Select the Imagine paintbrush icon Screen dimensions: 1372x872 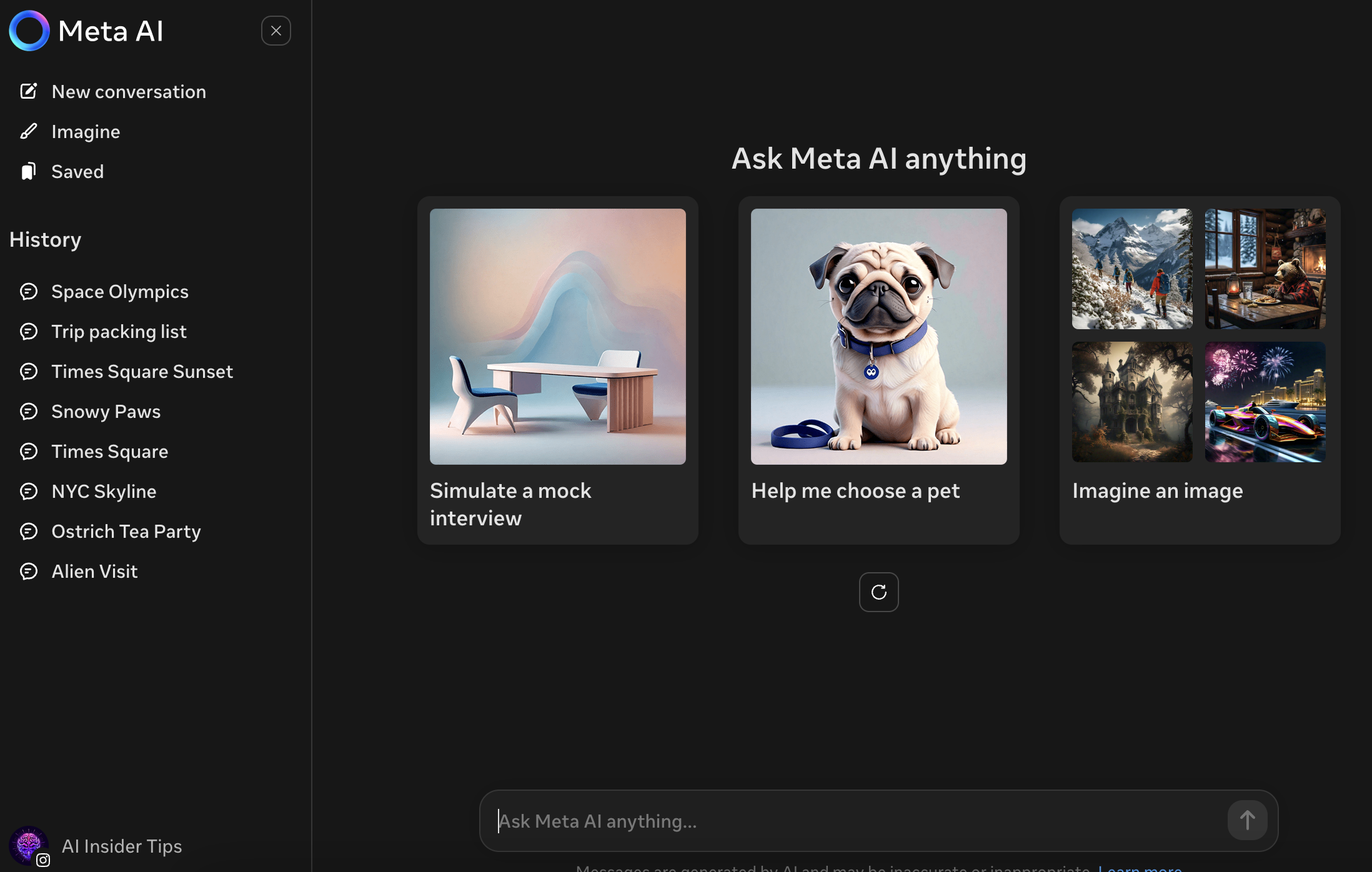point(28,131)
